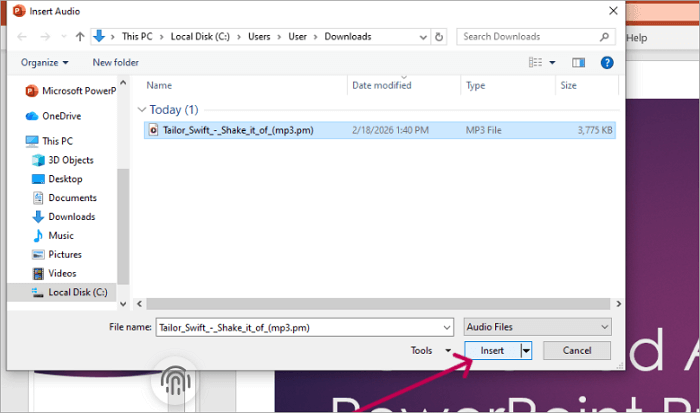700x413 pixels.
Task: Click navigation pane scroll up arrow
Action: [123, 83]
